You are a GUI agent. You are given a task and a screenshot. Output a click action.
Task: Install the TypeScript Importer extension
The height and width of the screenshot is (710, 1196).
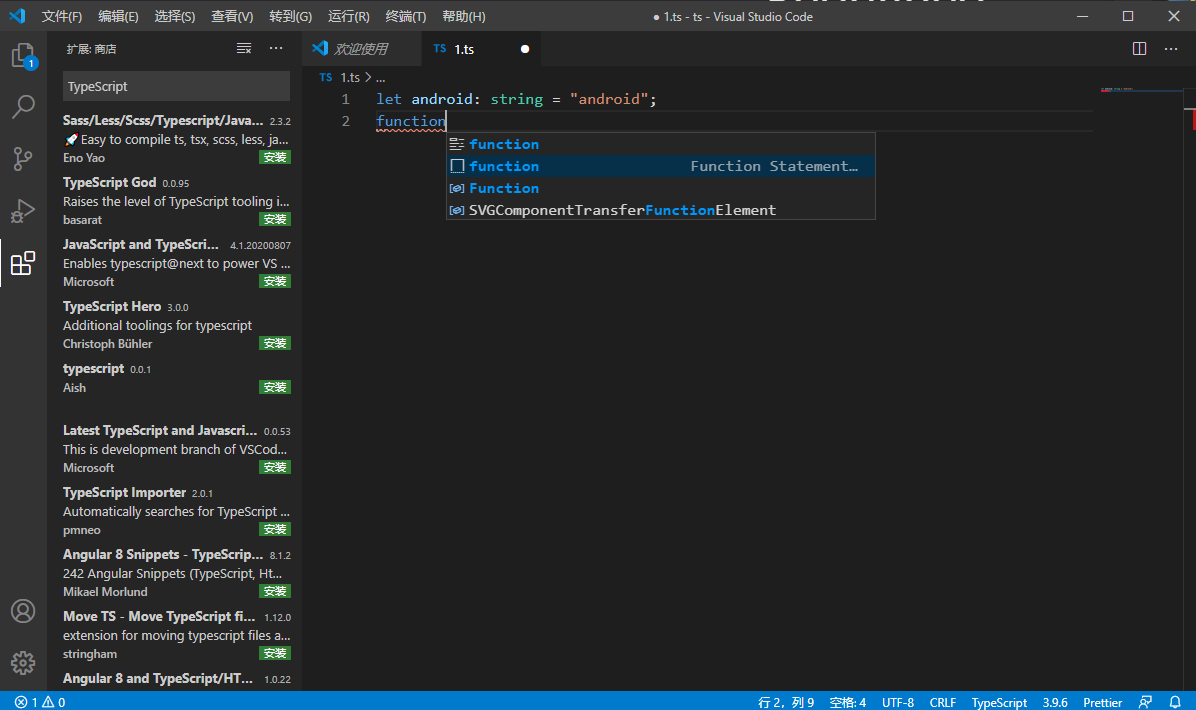pos(275,529)
